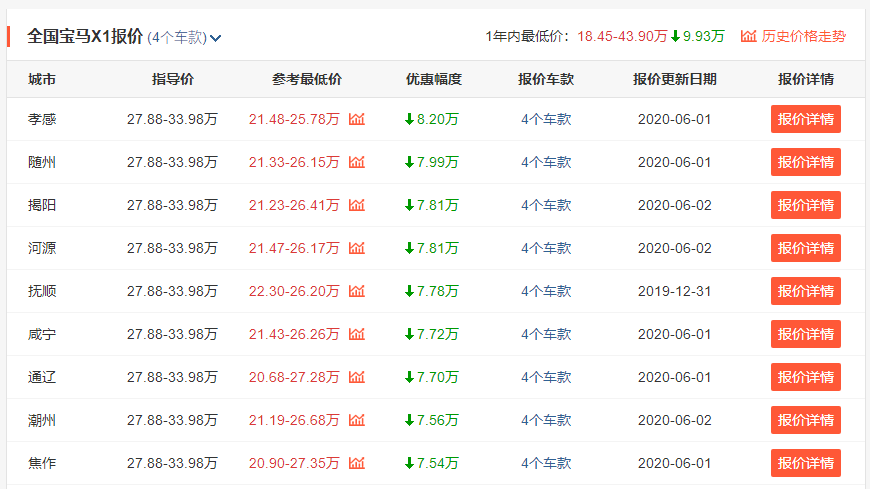Click 报价详情 button for 孝感
Screen dimensions: 870x489
(806, 119)
